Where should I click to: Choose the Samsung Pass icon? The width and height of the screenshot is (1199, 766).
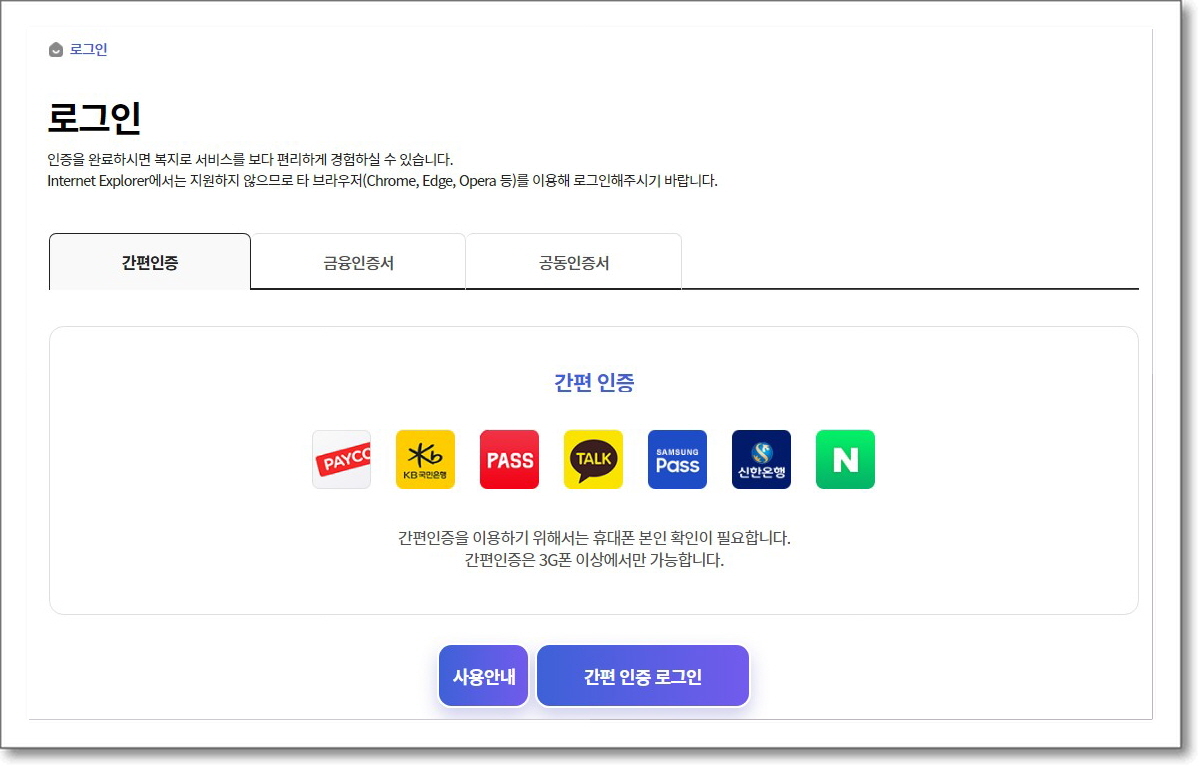point(677,459)
